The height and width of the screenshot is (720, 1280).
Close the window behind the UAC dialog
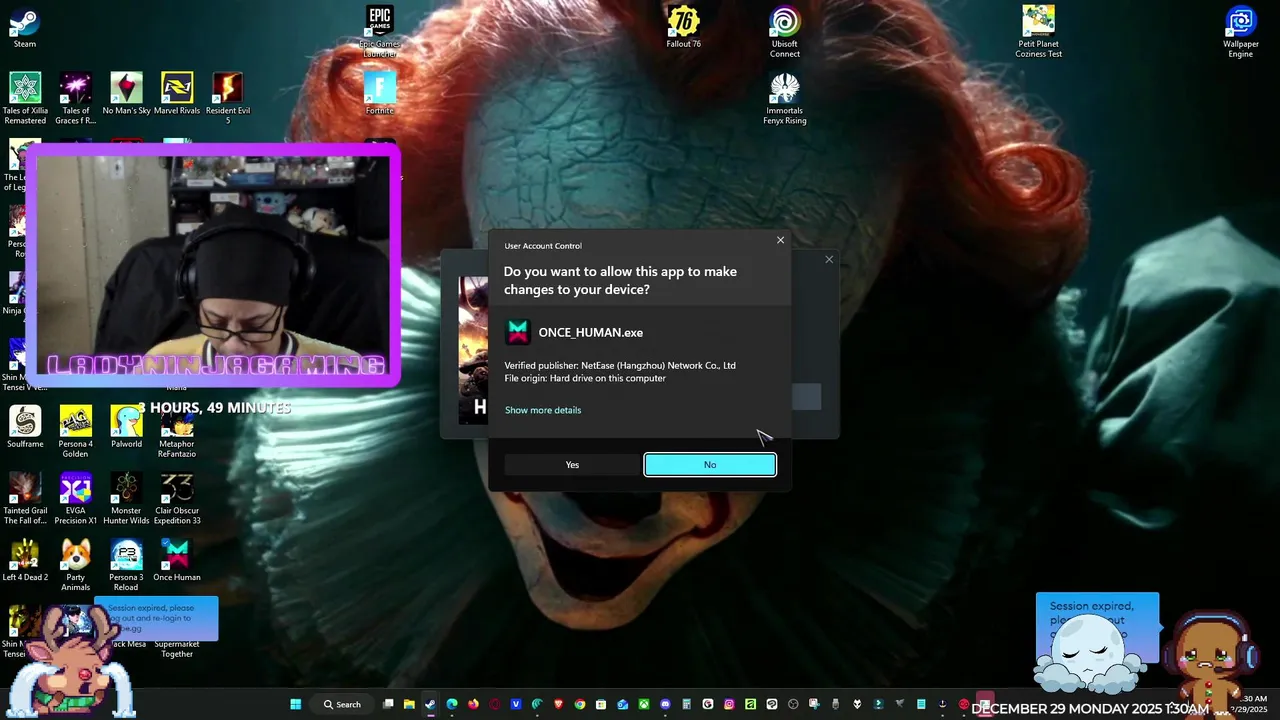tap(829, 259)
